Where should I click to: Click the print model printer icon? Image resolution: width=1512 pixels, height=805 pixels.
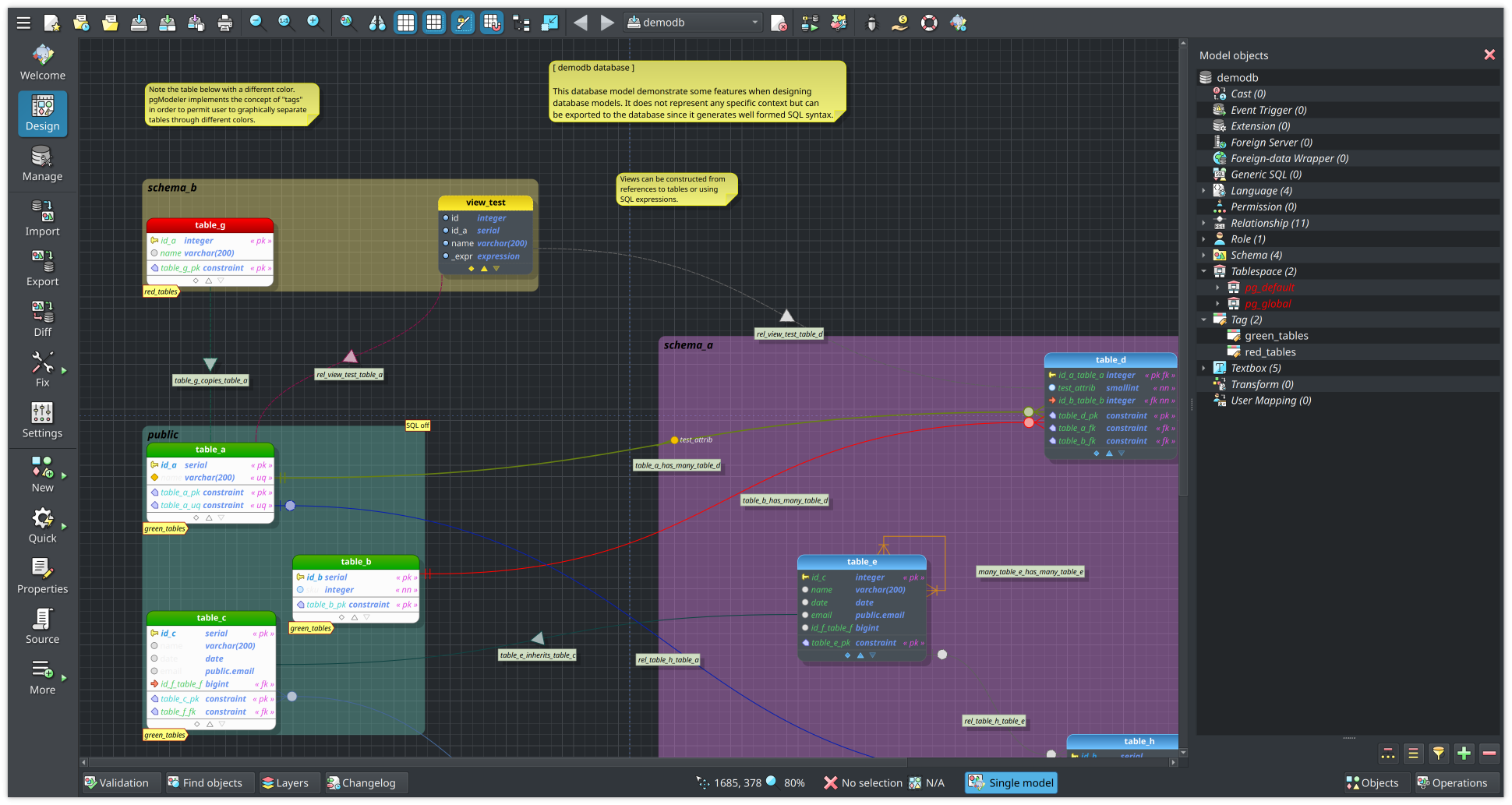pos(225,23)
